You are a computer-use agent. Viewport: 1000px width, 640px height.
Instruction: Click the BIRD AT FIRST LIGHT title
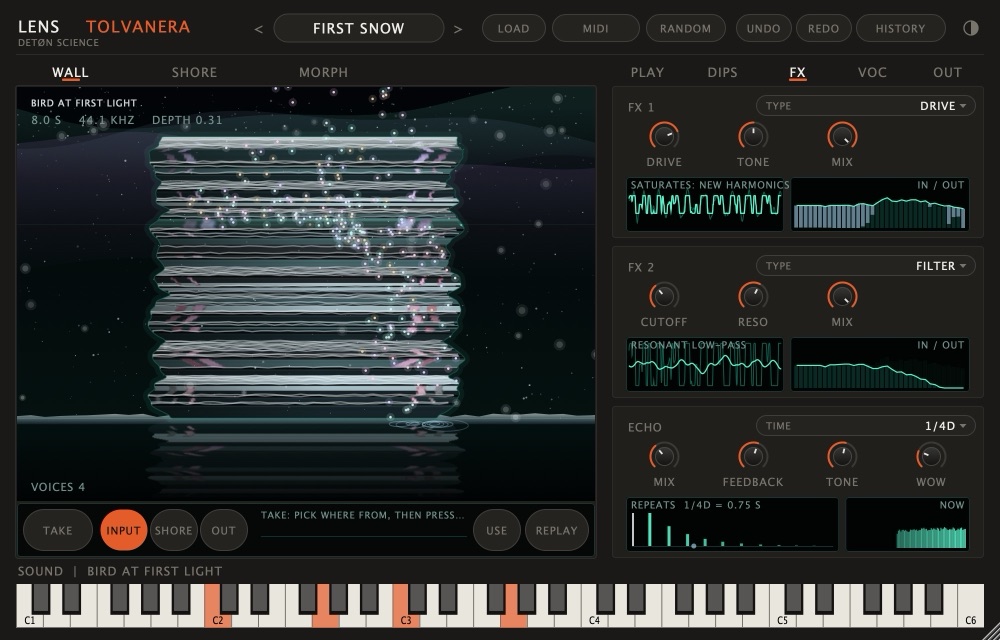click(x=84, y=103)
